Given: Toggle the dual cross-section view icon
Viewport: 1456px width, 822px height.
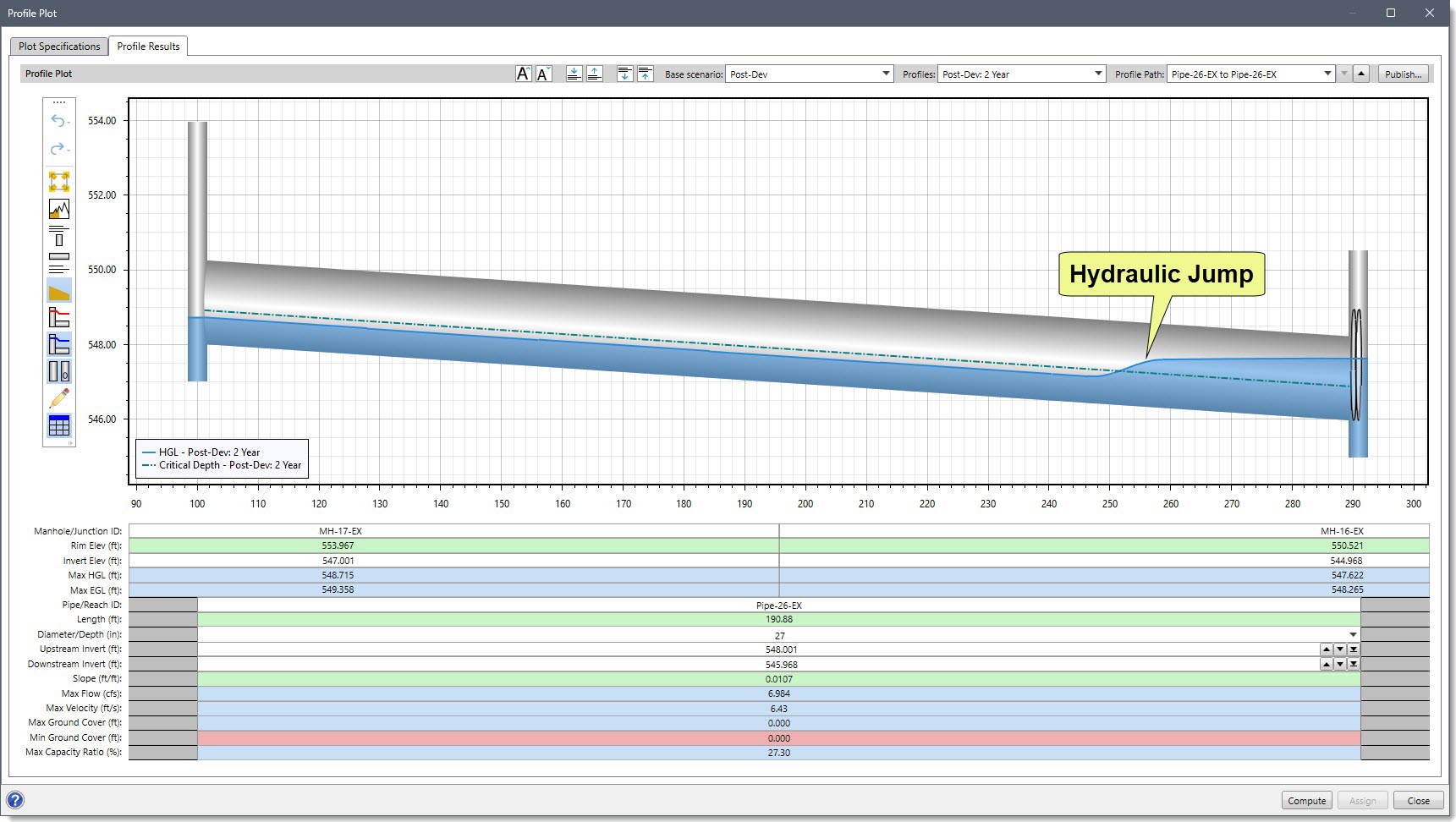Looking at the screenshot, I should [58, 370].
